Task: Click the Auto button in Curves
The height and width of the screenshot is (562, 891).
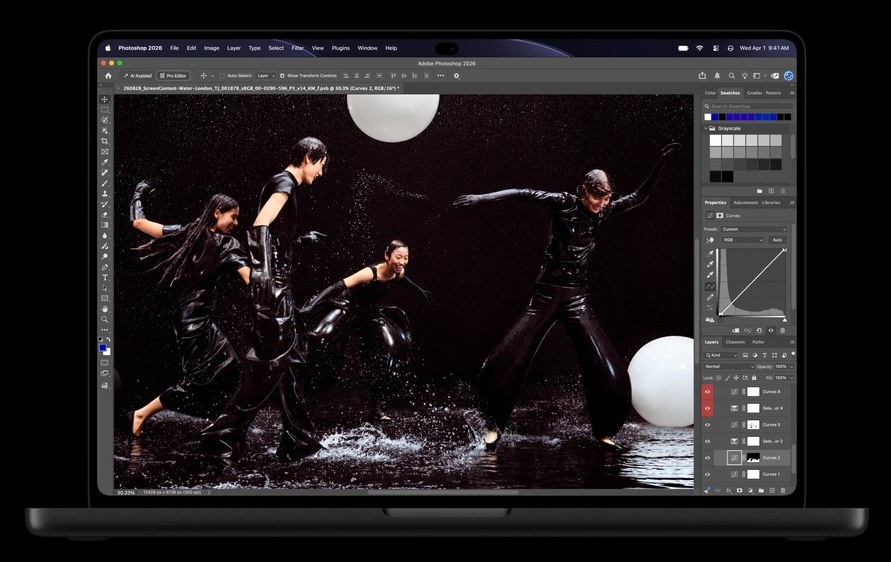Action: coord(777,240)
